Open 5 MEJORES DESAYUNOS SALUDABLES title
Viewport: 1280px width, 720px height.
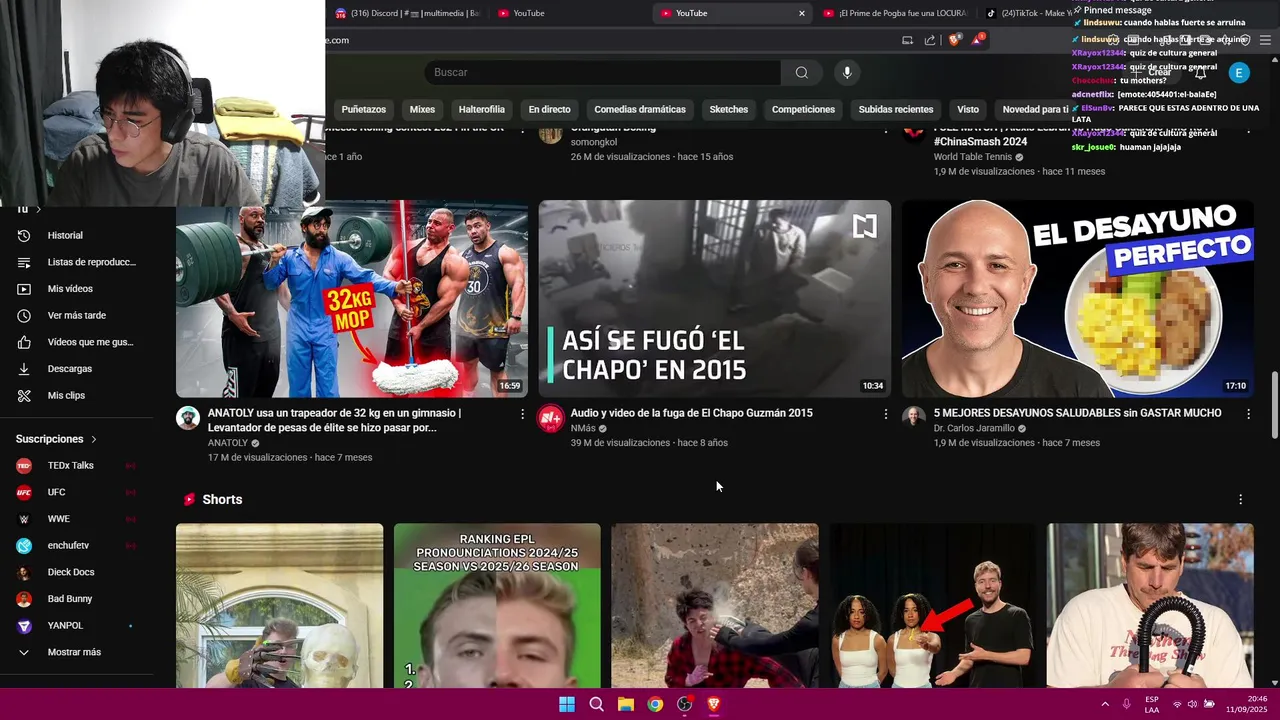(1077, 413)
